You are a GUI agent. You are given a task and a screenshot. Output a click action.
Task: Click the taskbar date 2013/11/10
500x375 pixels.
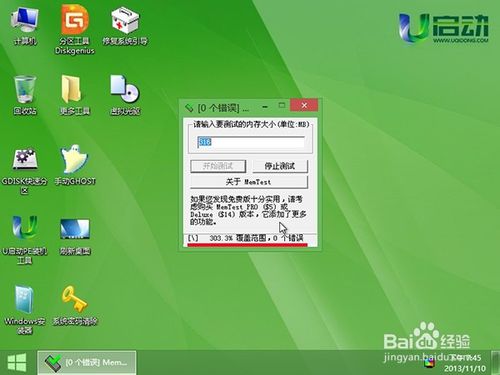click(465, 368)
